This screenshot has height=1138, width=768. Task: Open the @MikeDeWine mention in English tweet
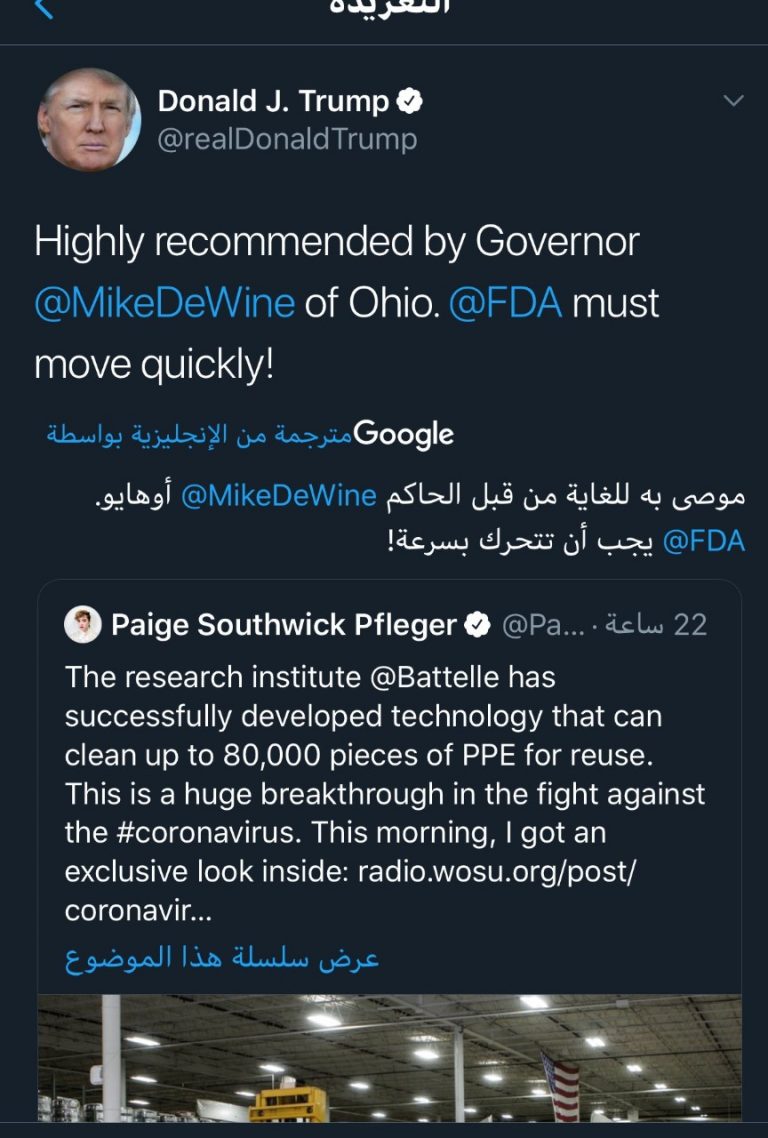[165, 303]
